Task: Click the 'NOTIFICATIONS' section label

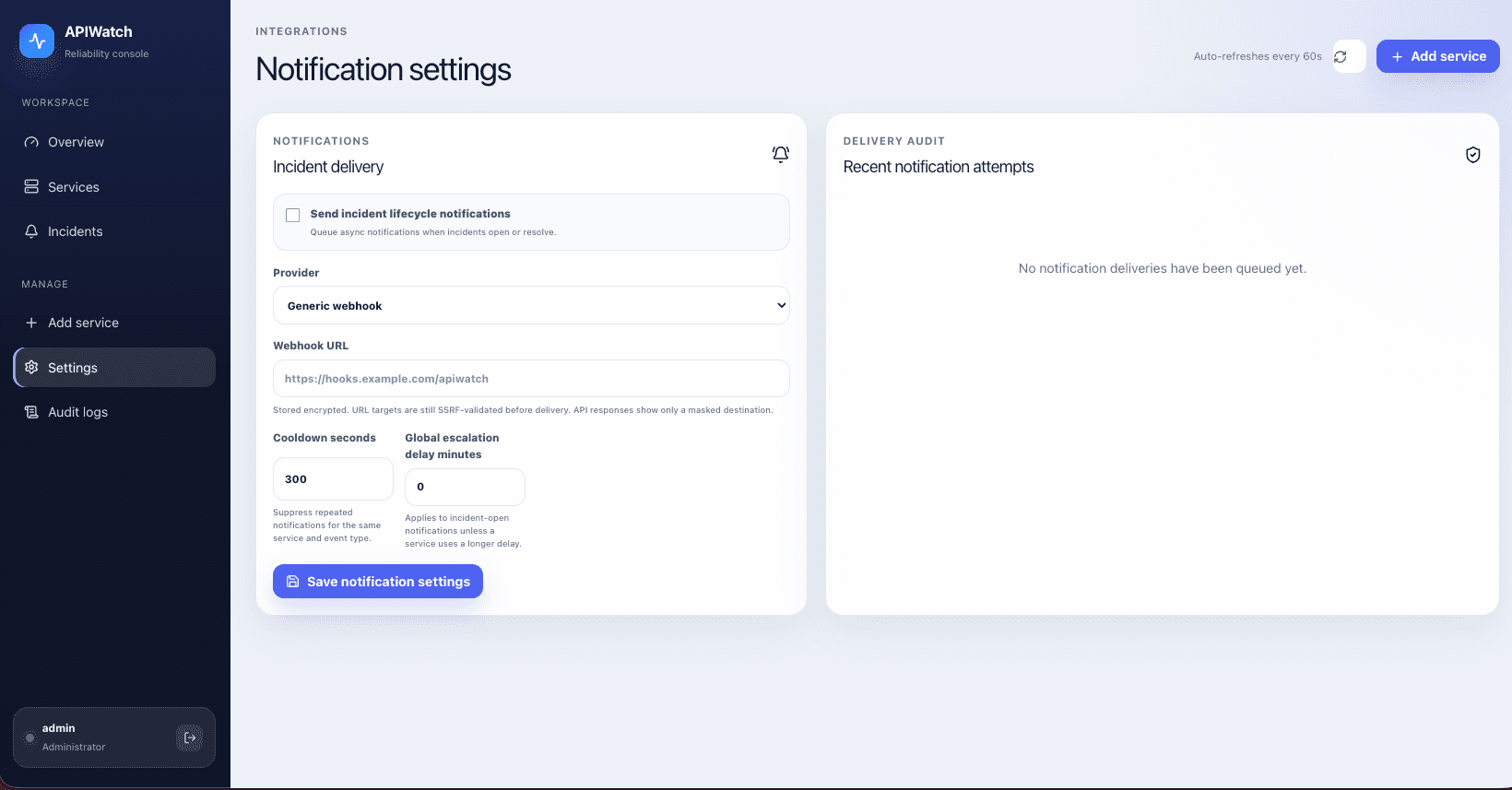Action: point(321,141)
